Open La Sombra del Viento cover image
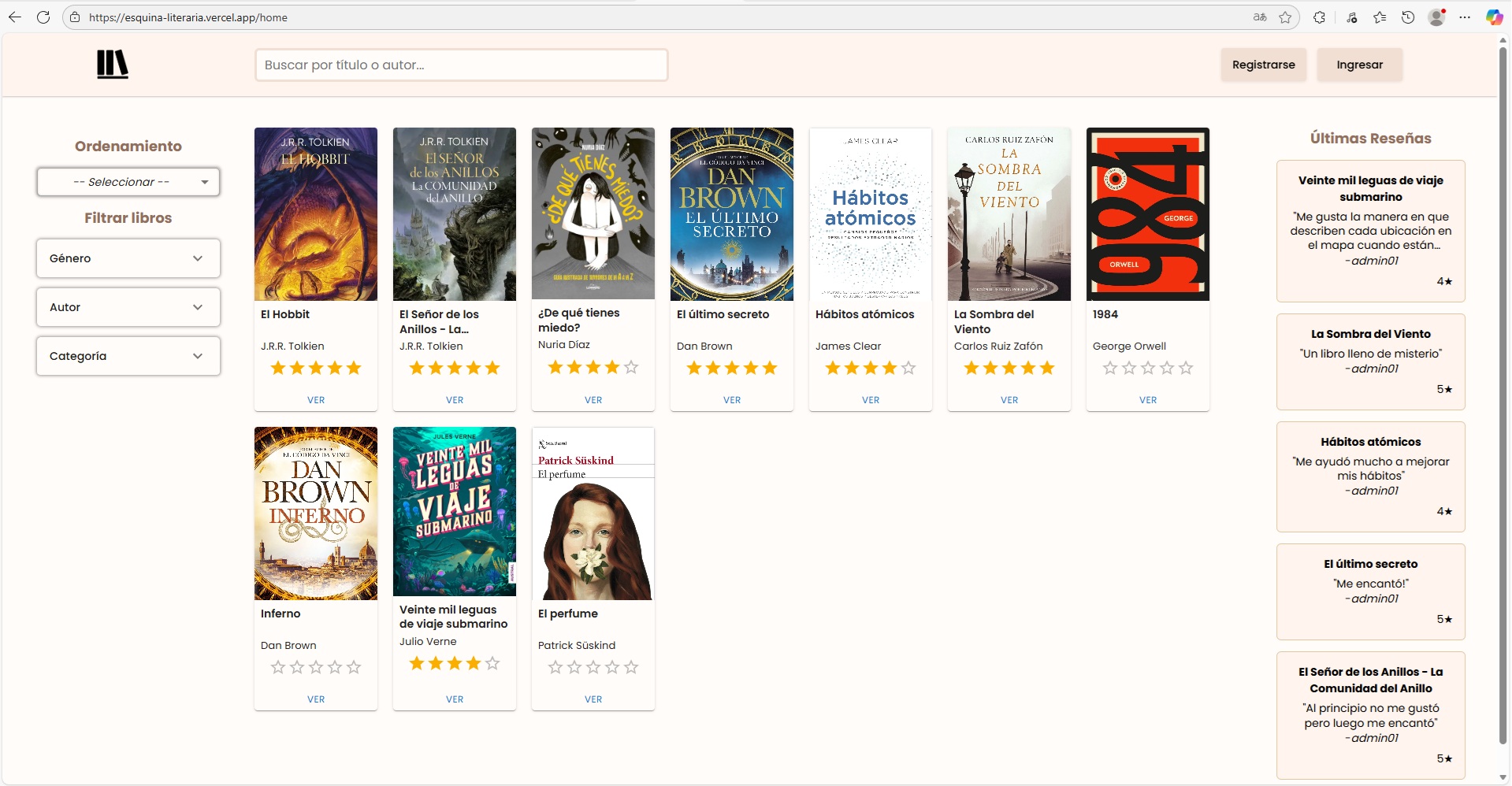Image resolution: width=1512 pixels, height=786 pixels. (x=1009, y=214)
